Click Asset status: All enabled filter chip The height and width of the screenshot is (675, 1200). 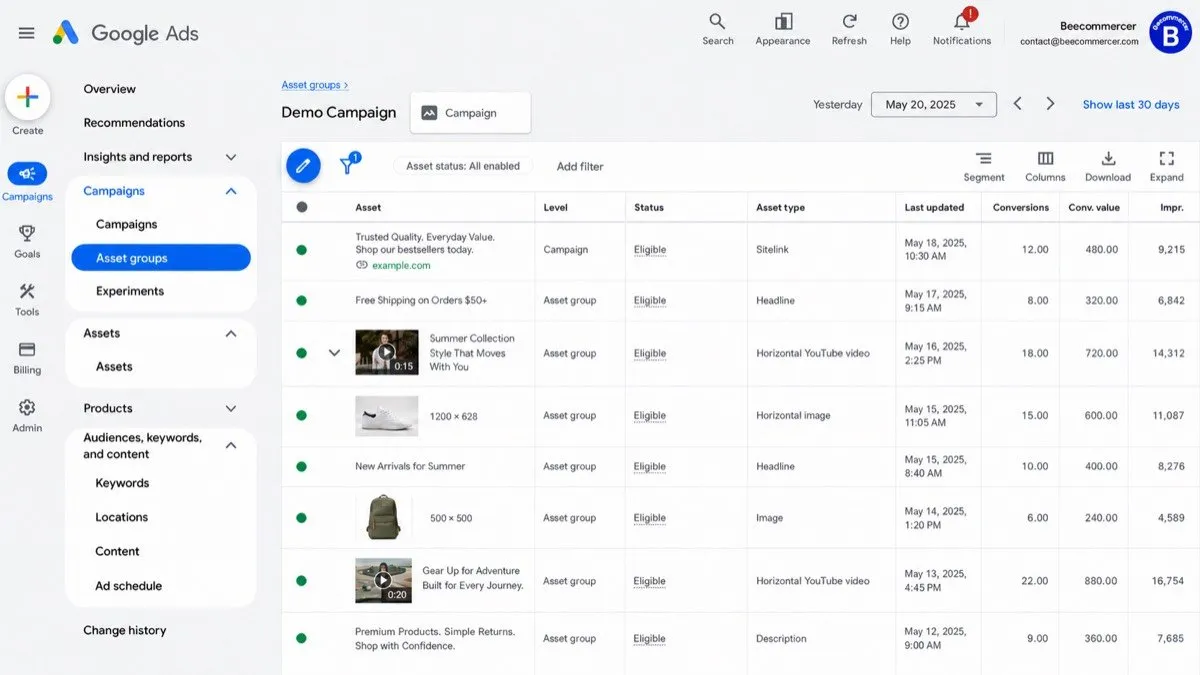pos(463,166)
